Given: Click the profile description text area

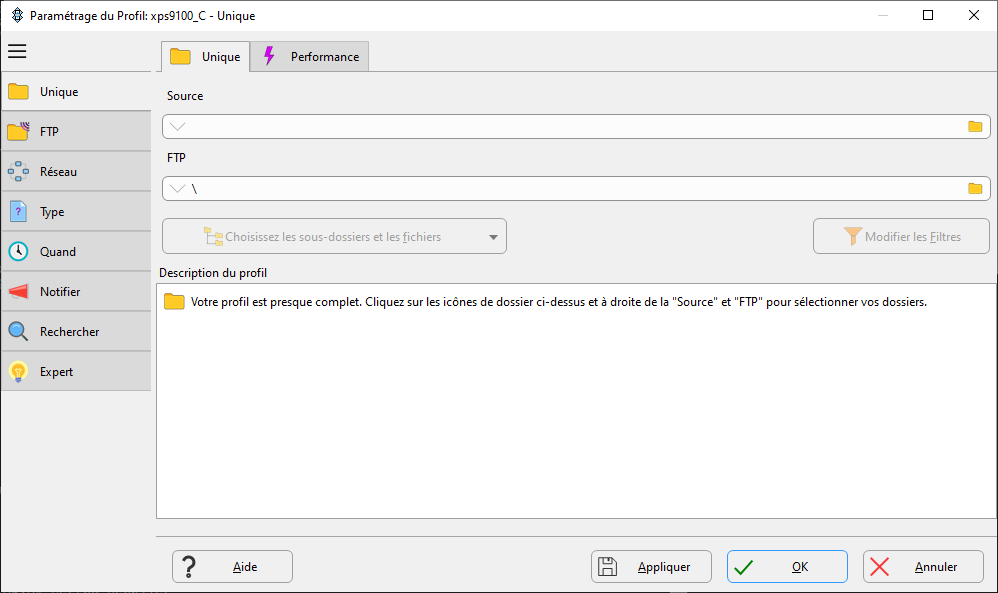Looking at the screenshot, I should (577, 401).
